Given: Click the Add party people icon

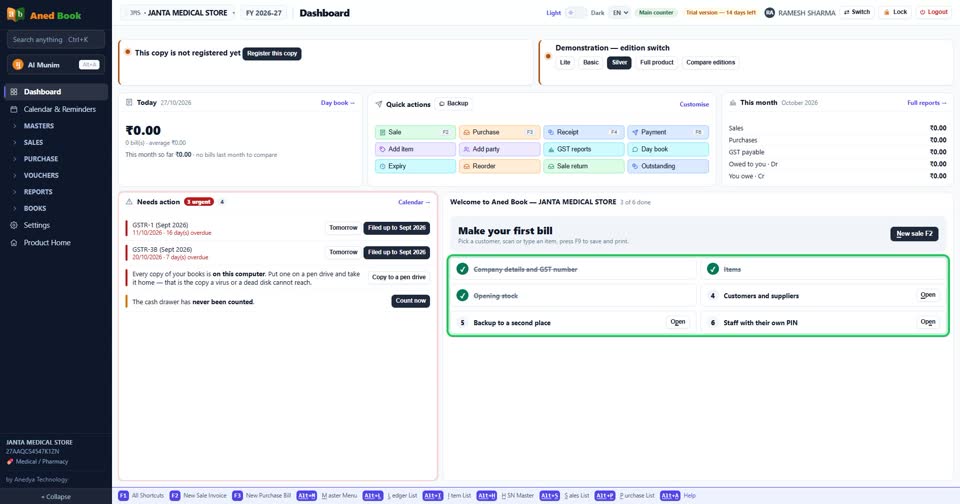Looking at the screenshot, I should click(467, 149).
